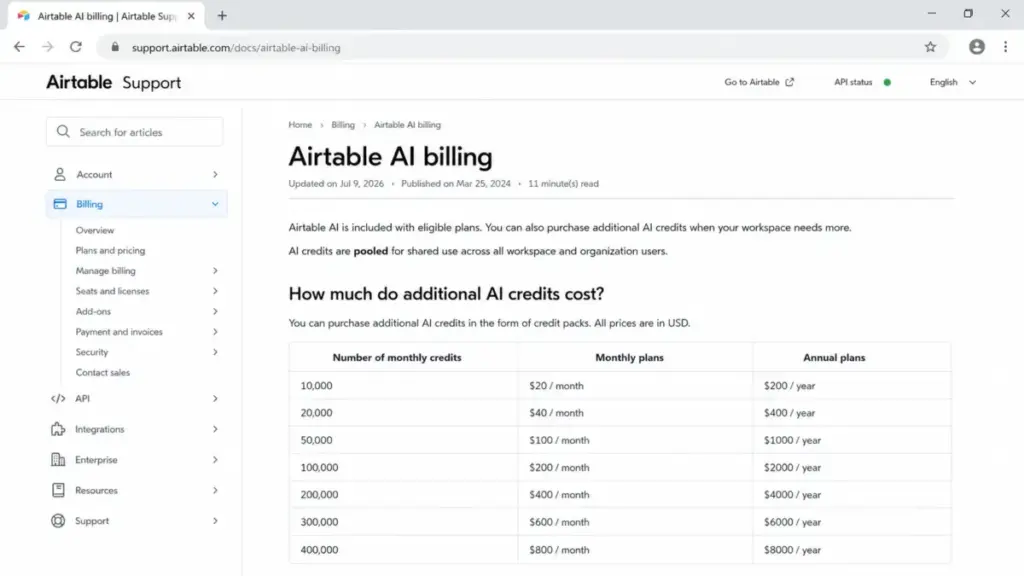Bookmark page with star icon
This screenshot has height=576, width=1024.
930,47
